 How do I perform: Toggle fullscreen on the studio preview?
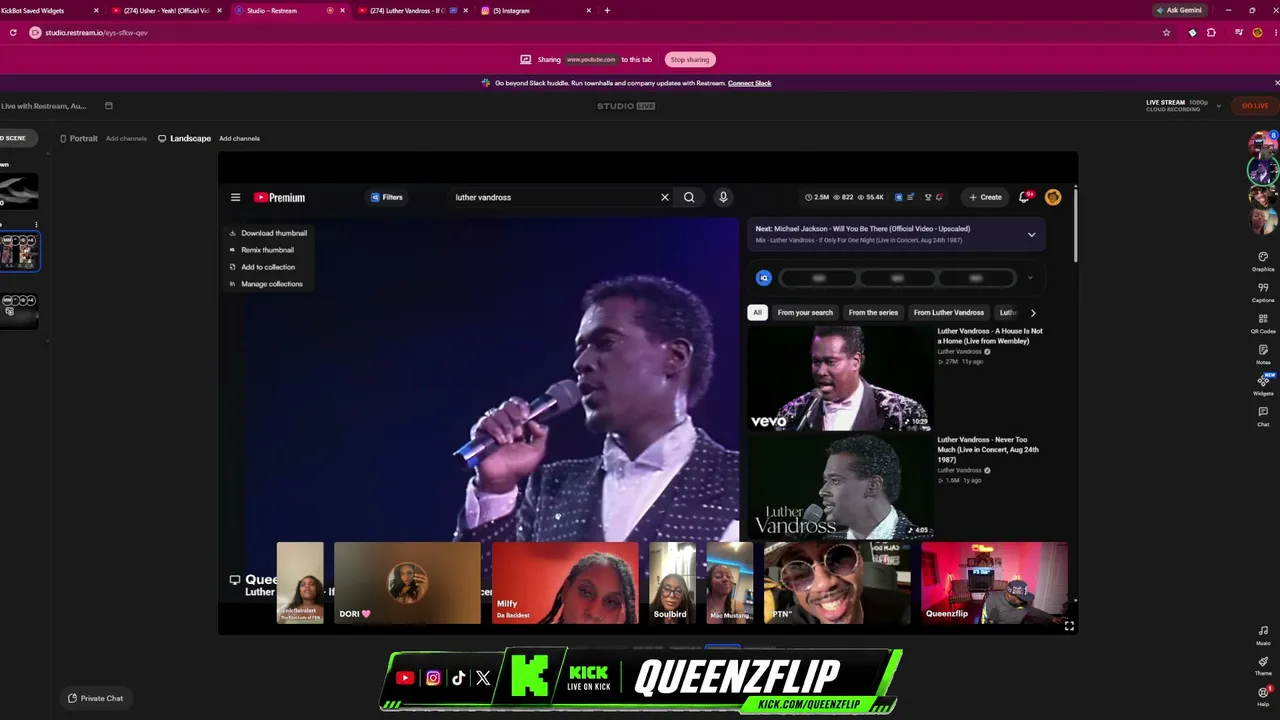click(1069, 626)
